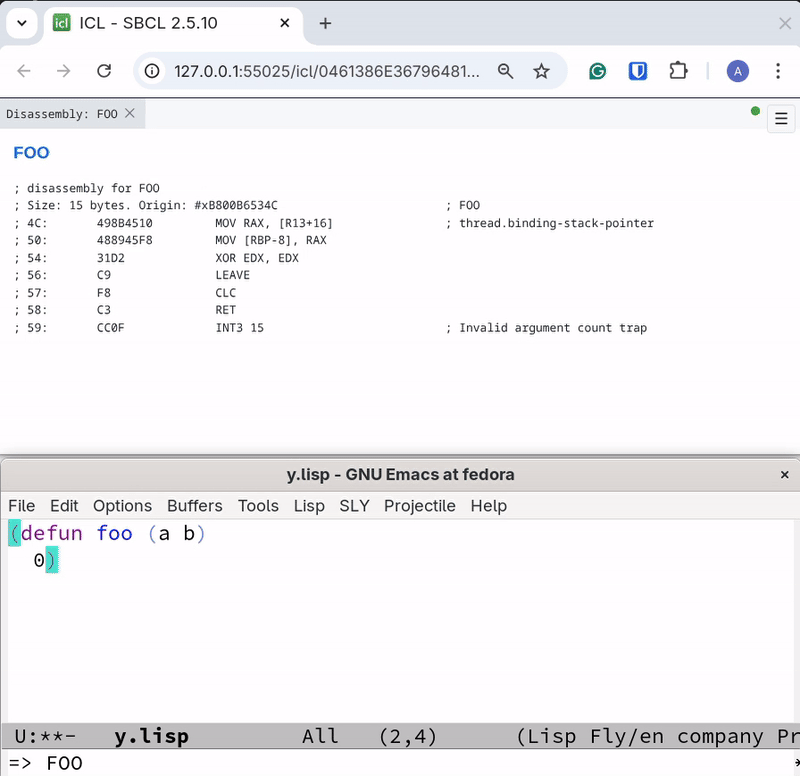Open a new browser tab with the plus button

pyautogui.click(x=325, y=23)
